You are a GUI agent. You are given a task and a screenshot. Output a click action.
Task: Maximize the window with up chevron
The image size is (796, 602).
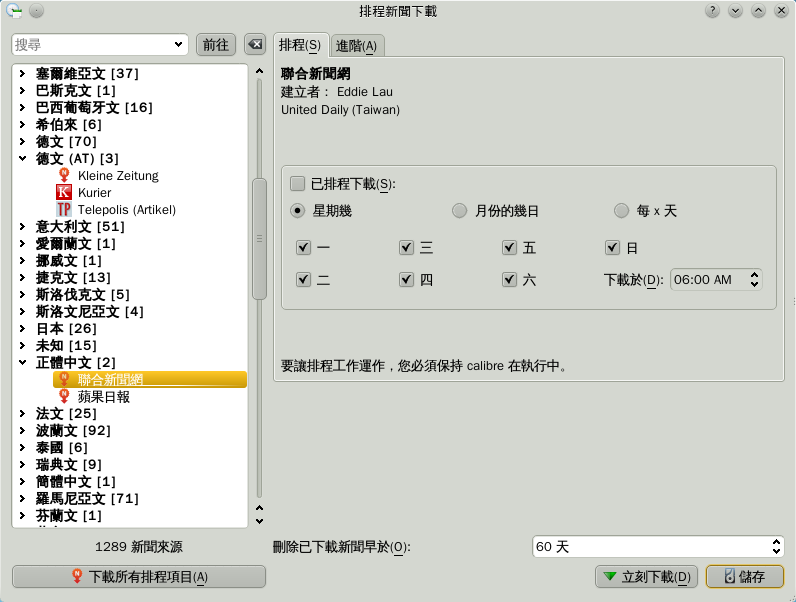tap(758, 11)
